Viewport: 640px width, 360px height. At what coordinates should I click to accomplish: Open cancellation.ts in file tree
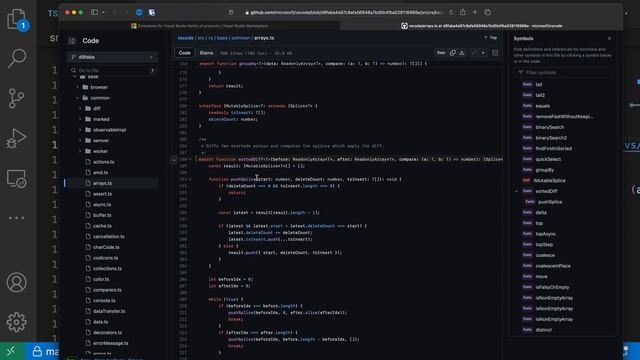(109, 236)
